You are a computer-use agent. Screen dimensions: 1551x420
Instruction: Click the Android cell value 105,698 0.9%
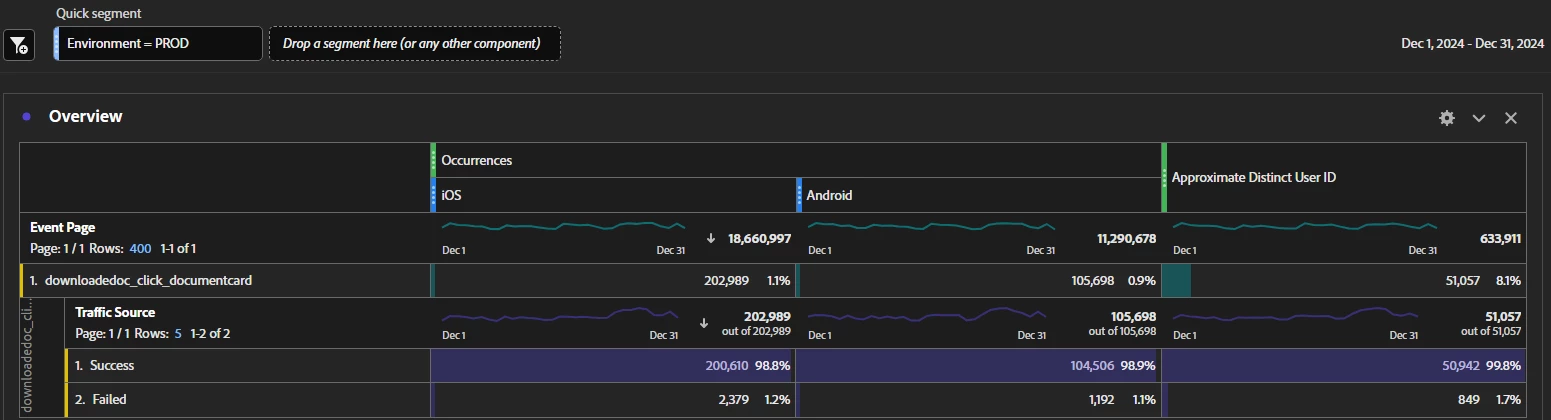pyautogui.click(x=979, y=281)
